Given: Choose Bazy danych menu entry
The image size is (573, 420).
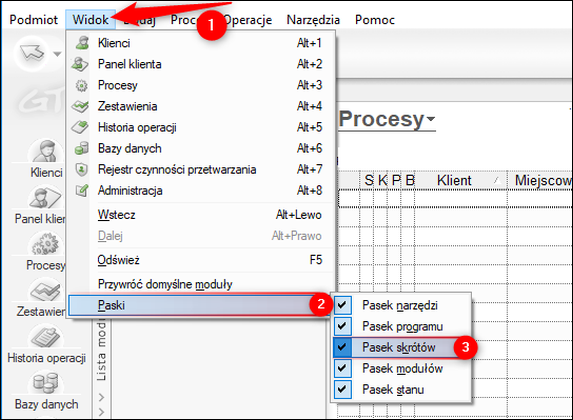Looking at the screenshot, I should pyautogui.click(x=201, y=148).
